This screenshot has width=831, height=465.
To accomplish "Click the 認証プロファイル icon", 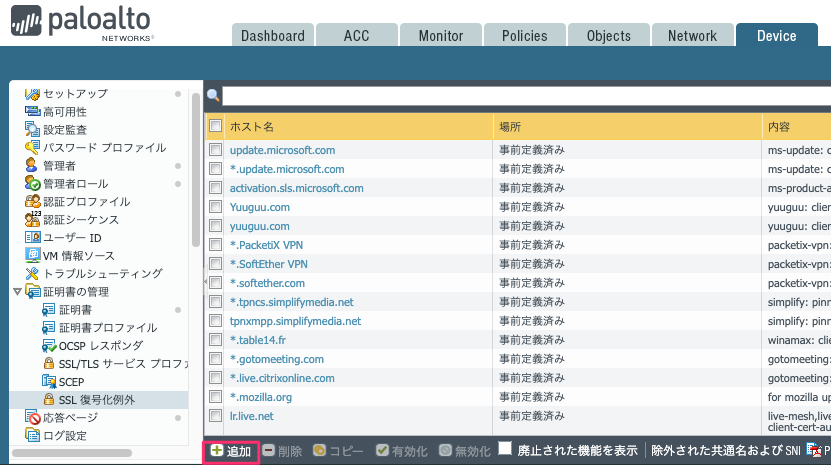I will pos(32,201).
